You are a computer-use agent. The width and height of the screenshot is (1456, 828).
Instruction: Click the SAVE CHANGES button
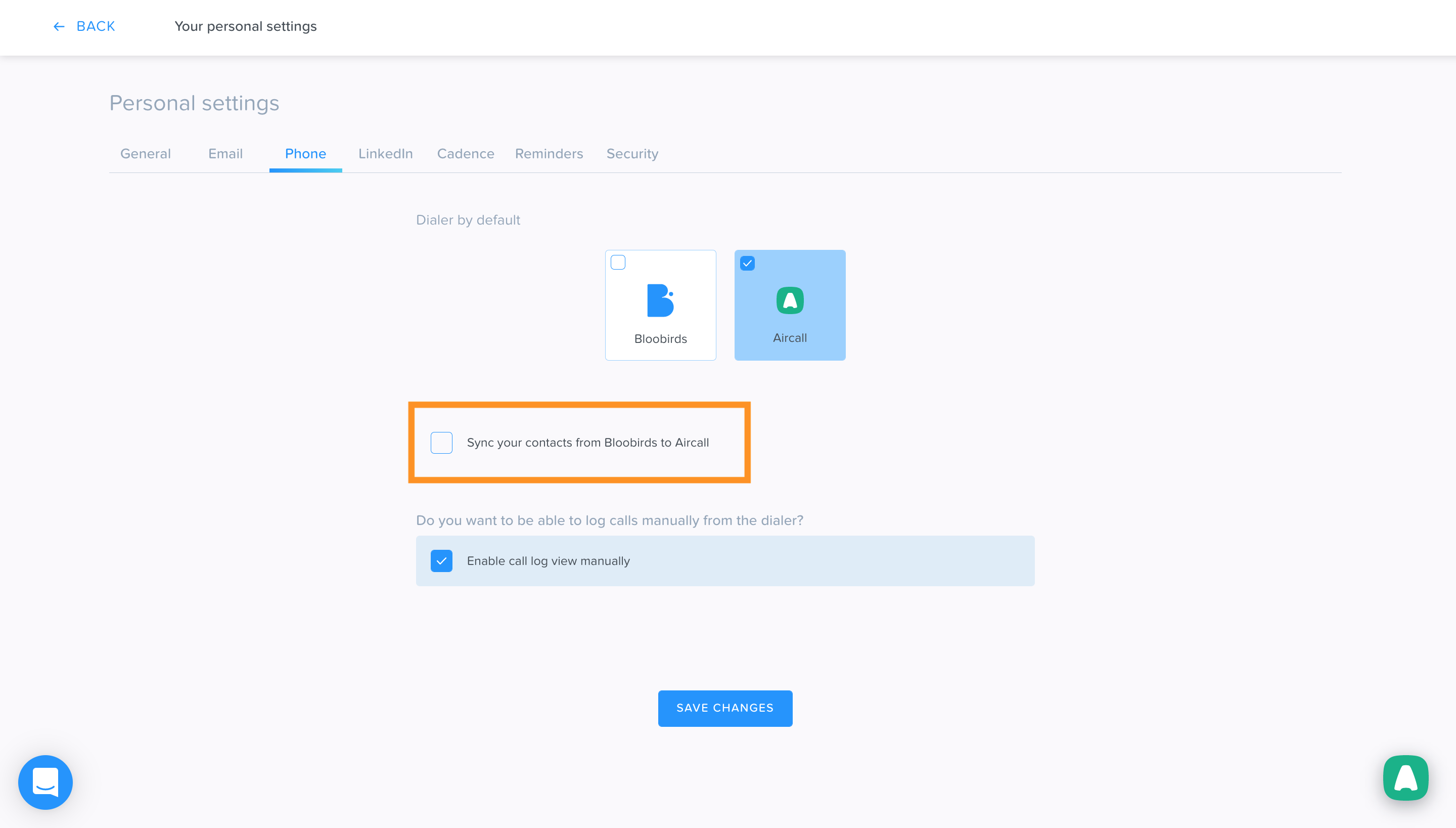coord(725,708)
